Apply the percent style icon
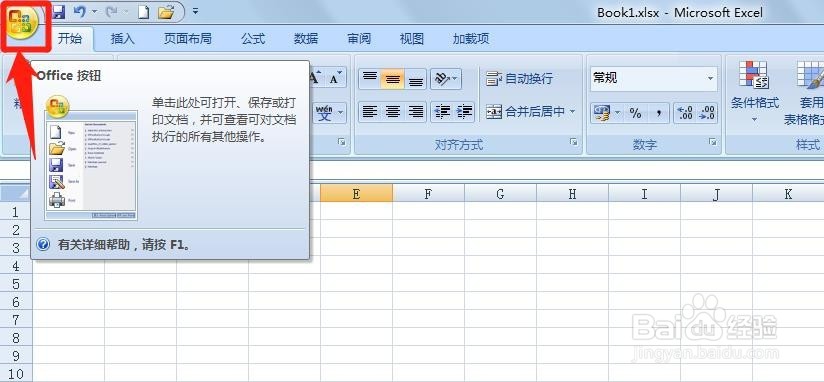This screenshot has width=824, height=382. [635, 112]
